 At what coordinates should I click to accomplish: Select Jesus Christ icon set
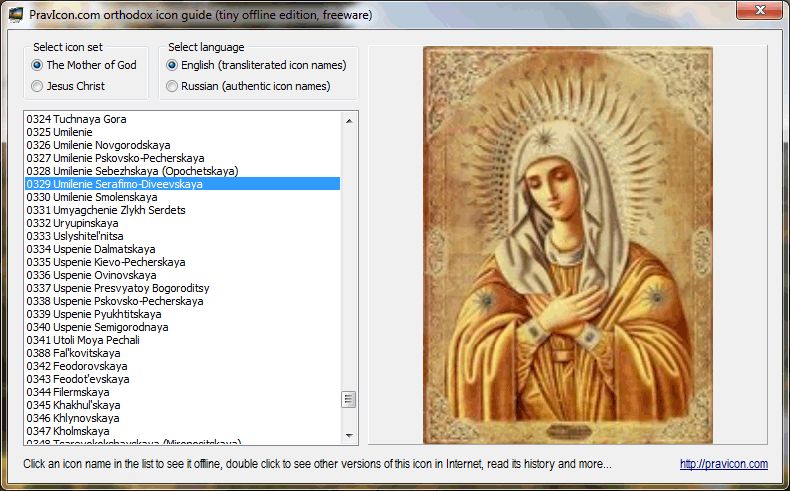[68, 86]
